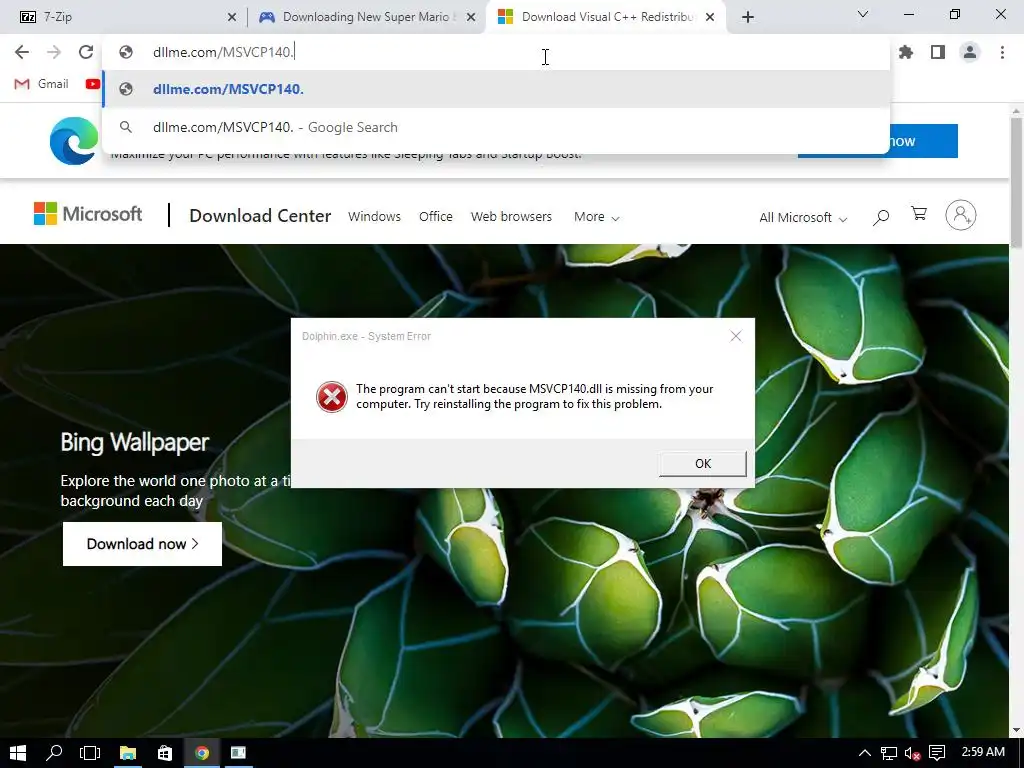
Task: Open Office nav item
Action: click(436, 216)
